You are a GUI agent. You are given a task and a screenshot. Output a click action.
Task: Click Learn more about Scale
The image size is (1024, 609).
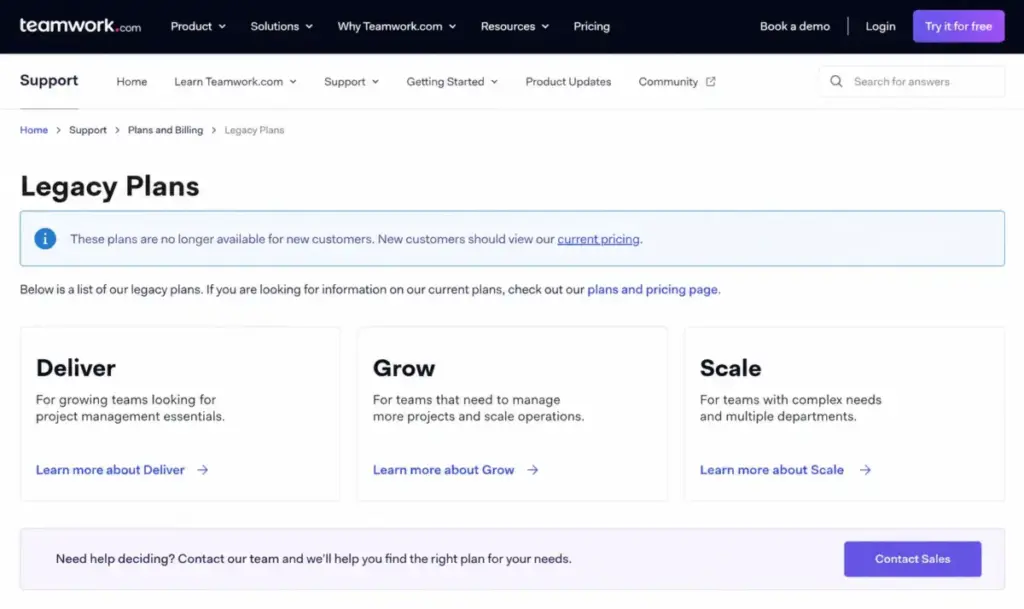click(x=772, y=470)
